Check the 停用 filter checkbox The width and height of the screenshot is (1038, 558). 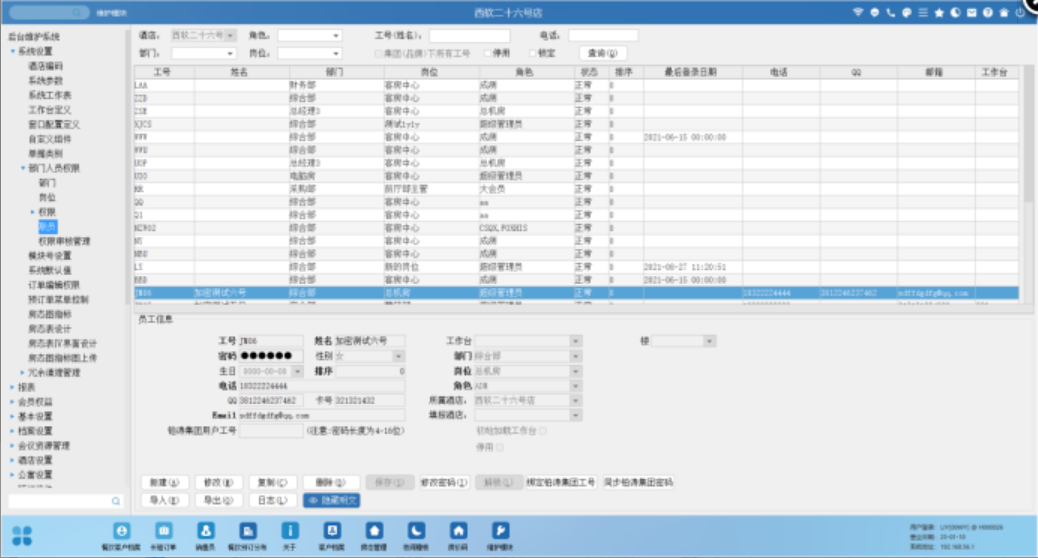(x=487, y=53)
